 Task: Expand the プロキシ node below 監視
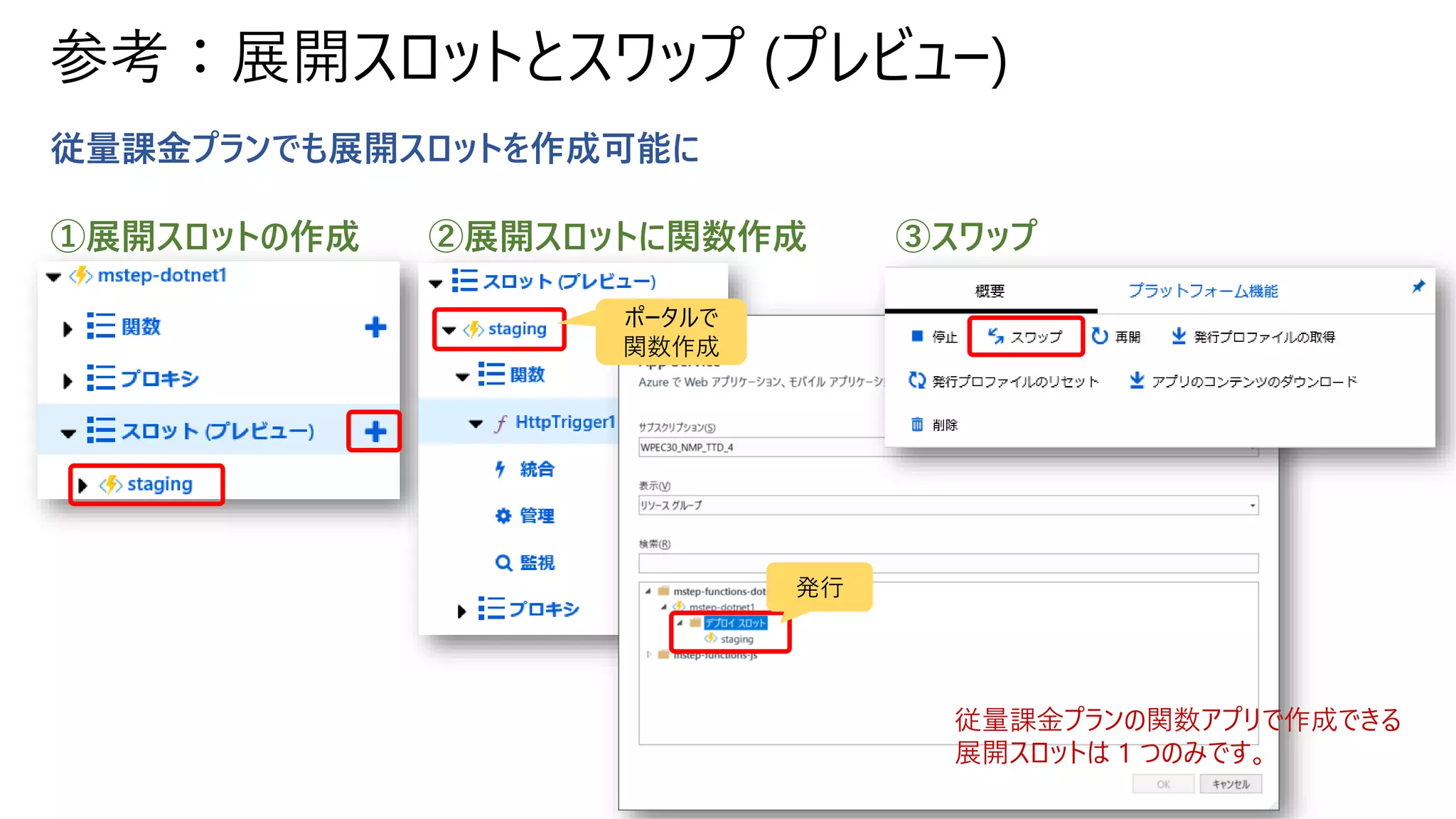pos(461,611)
